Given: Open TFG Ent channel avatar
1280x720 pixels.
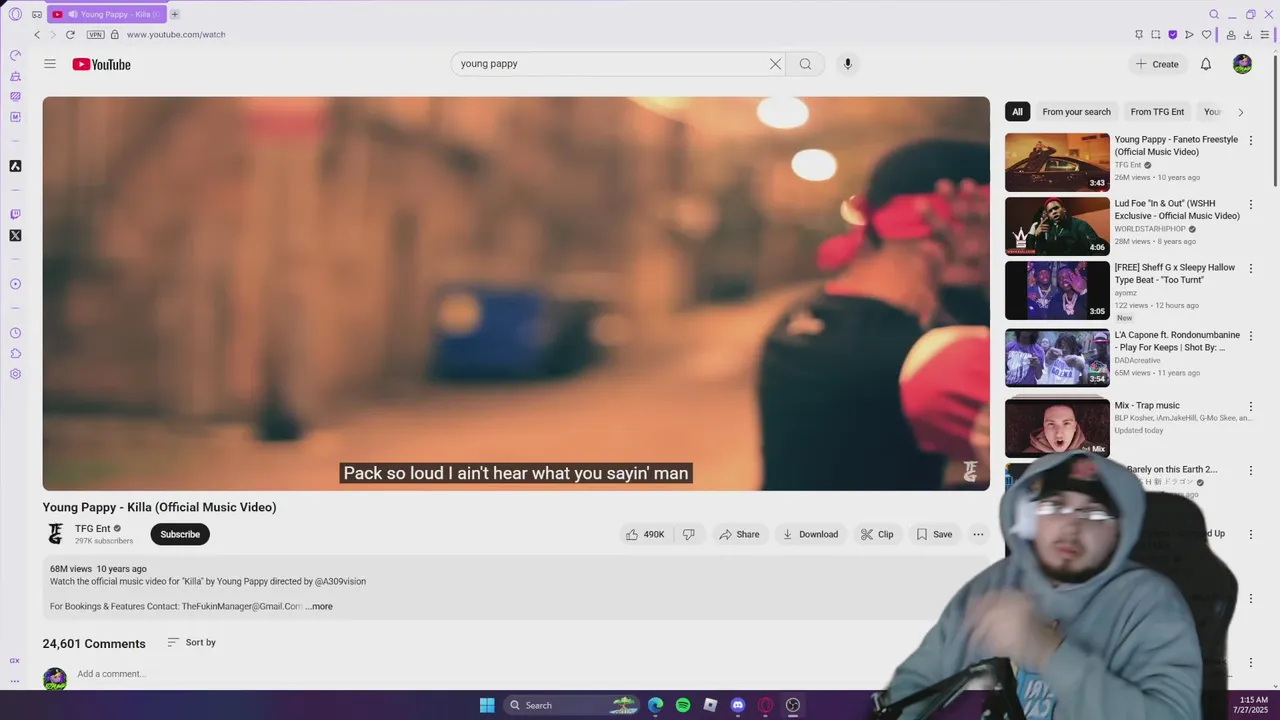Looking at the screenshot, I should tap(56, 534).
